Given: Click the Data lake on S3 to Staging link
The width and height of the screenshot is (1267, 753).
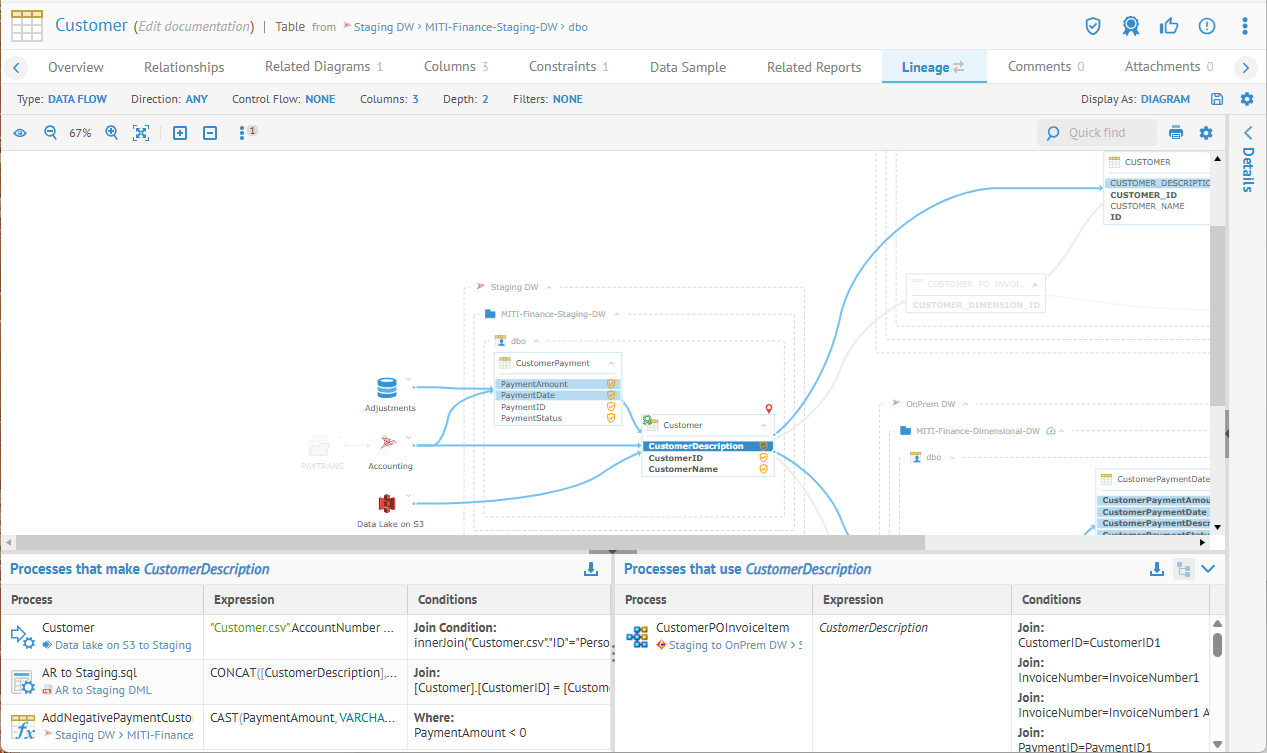Looking at the screenshot, I should [123, 645].
